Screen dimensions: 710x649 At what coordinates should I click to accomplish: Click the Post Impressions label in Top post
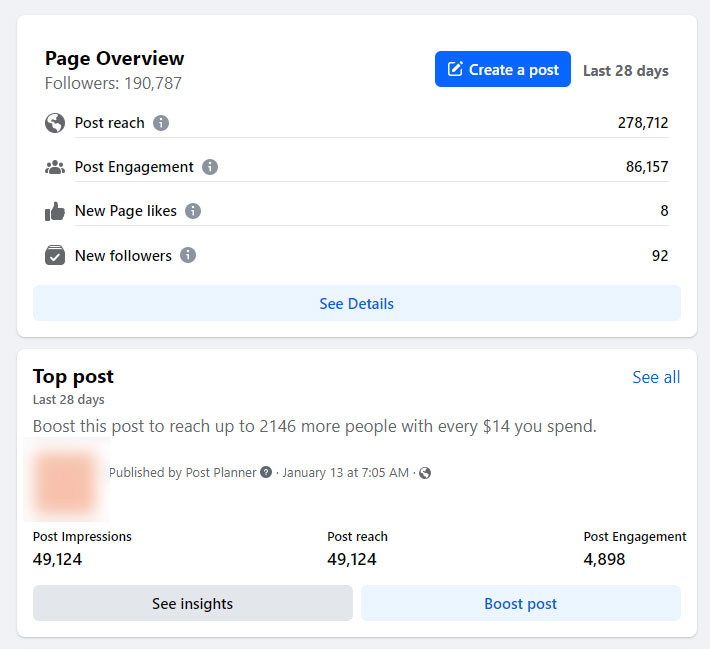click(82, 537)
